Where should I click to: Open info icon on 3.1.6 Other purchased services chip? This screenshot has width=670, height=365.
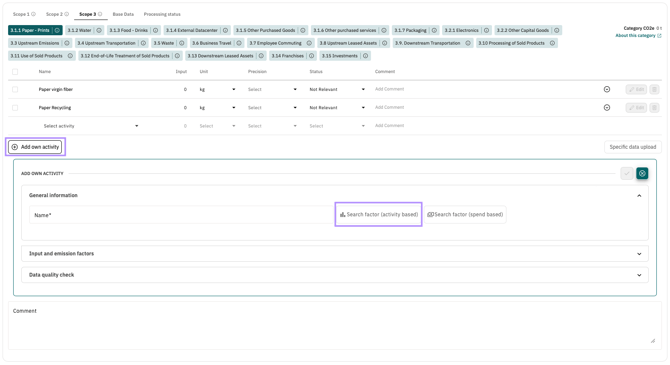point(384,30)
